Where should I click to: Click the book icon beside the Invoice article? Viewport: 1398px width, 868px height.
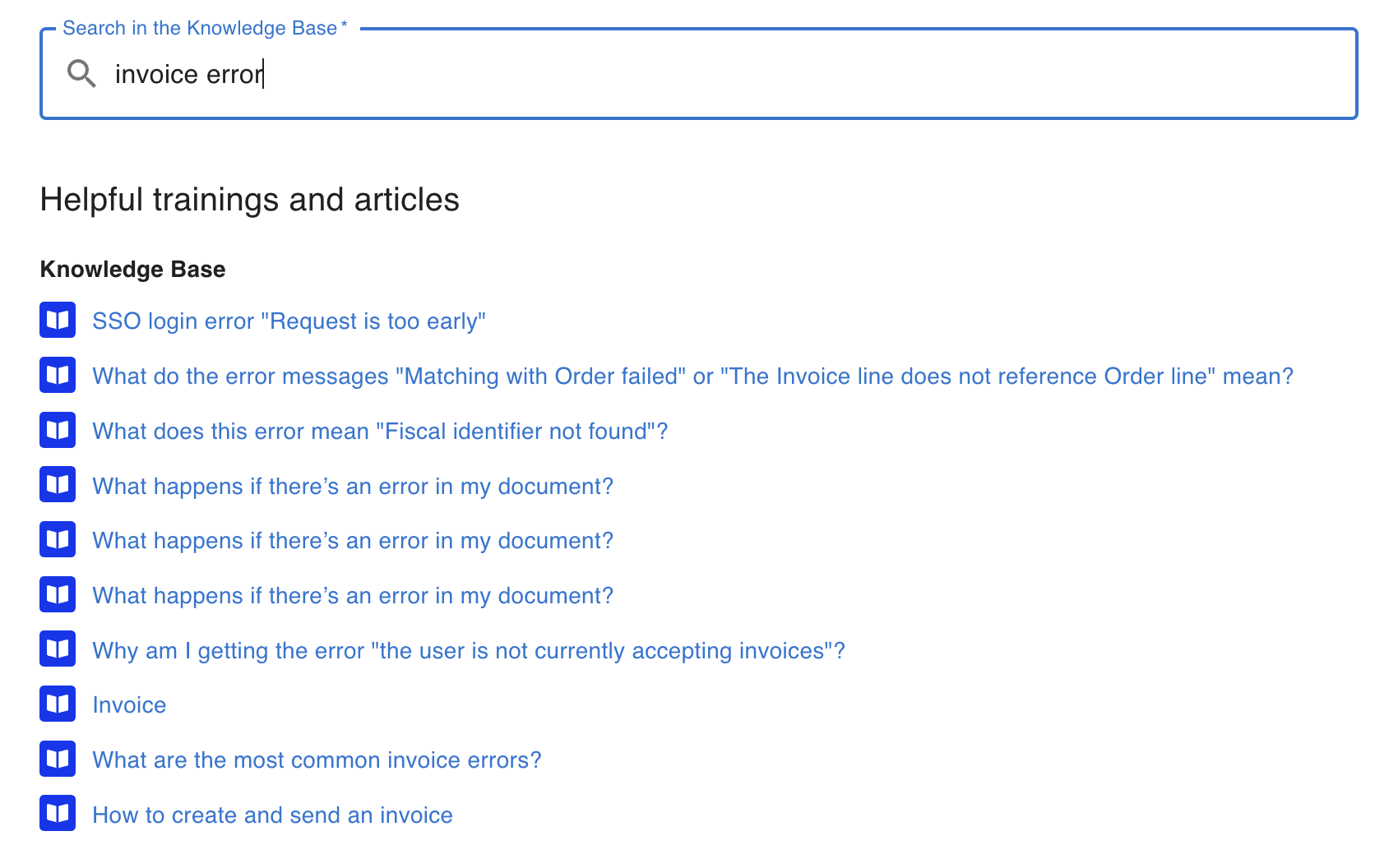58,704
